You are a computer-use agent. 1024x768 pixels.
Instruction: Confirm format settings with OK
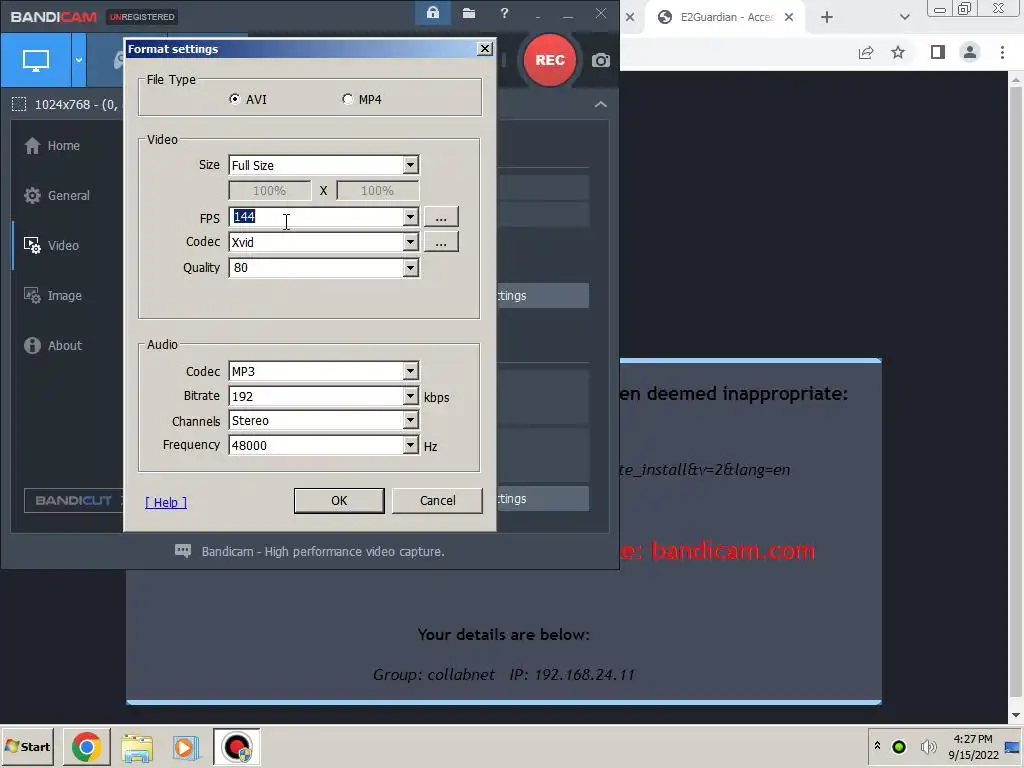339,501
